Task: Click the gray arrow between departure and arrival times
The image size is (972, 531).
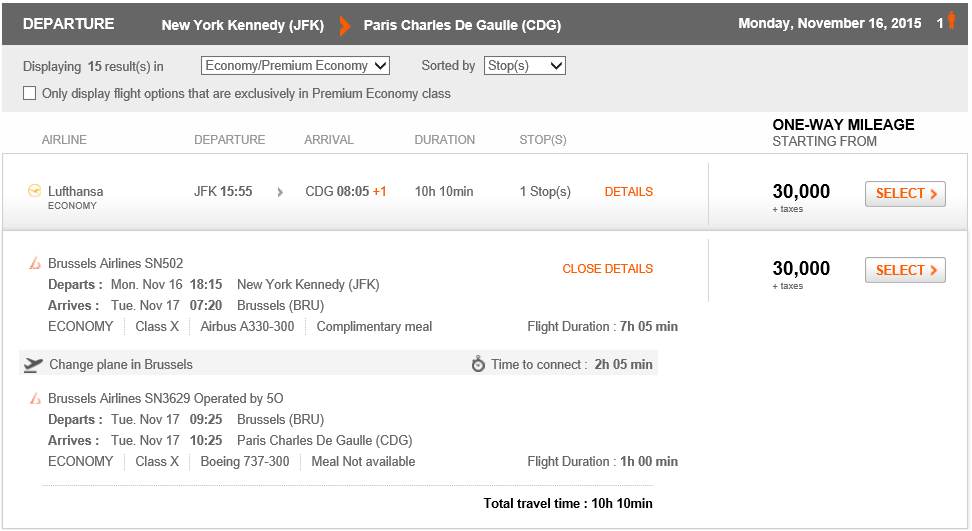Action: (x=280, y=192)
